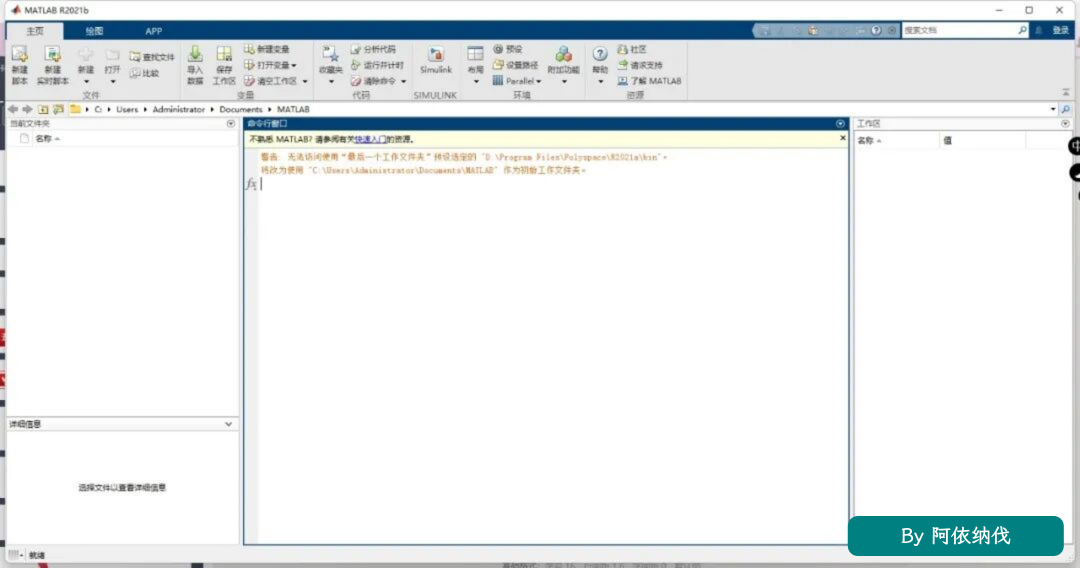
Task: Expand the 清除命令 dropdown arrow
Action: coord(404,81)
